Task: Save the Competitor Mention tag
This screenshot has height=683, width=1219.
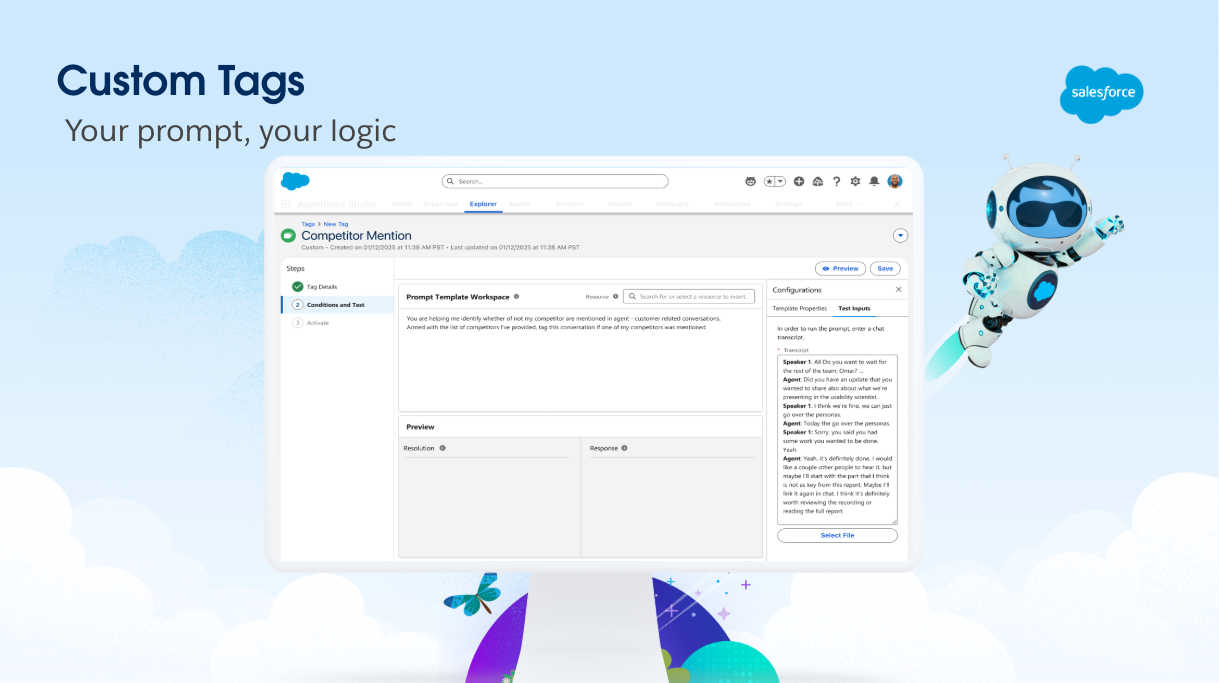Action: (x=885, y=269)
